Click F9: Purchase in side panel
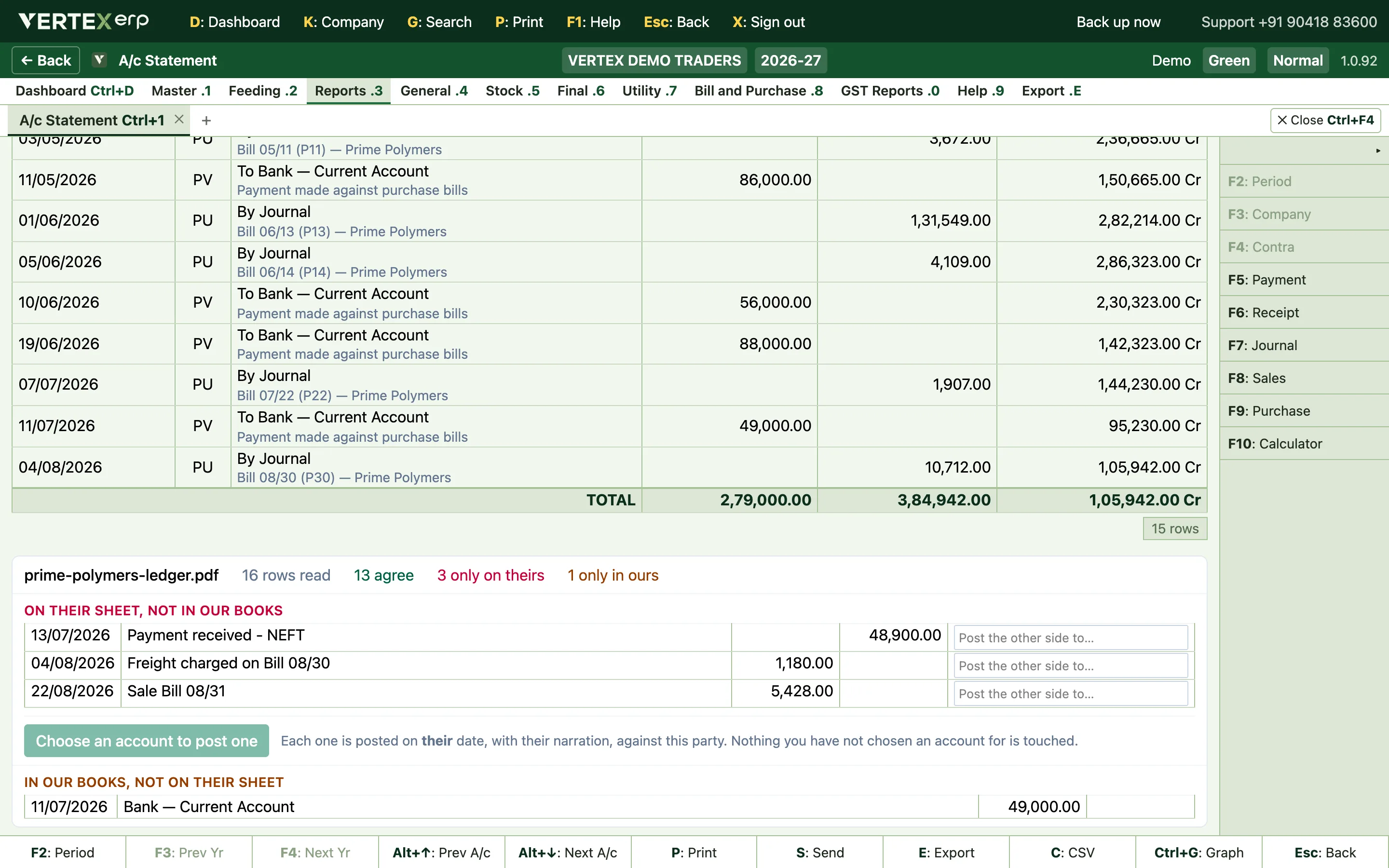This screenshot has width=1389, height=868. pyautogui.click(x=1304, y=410)
